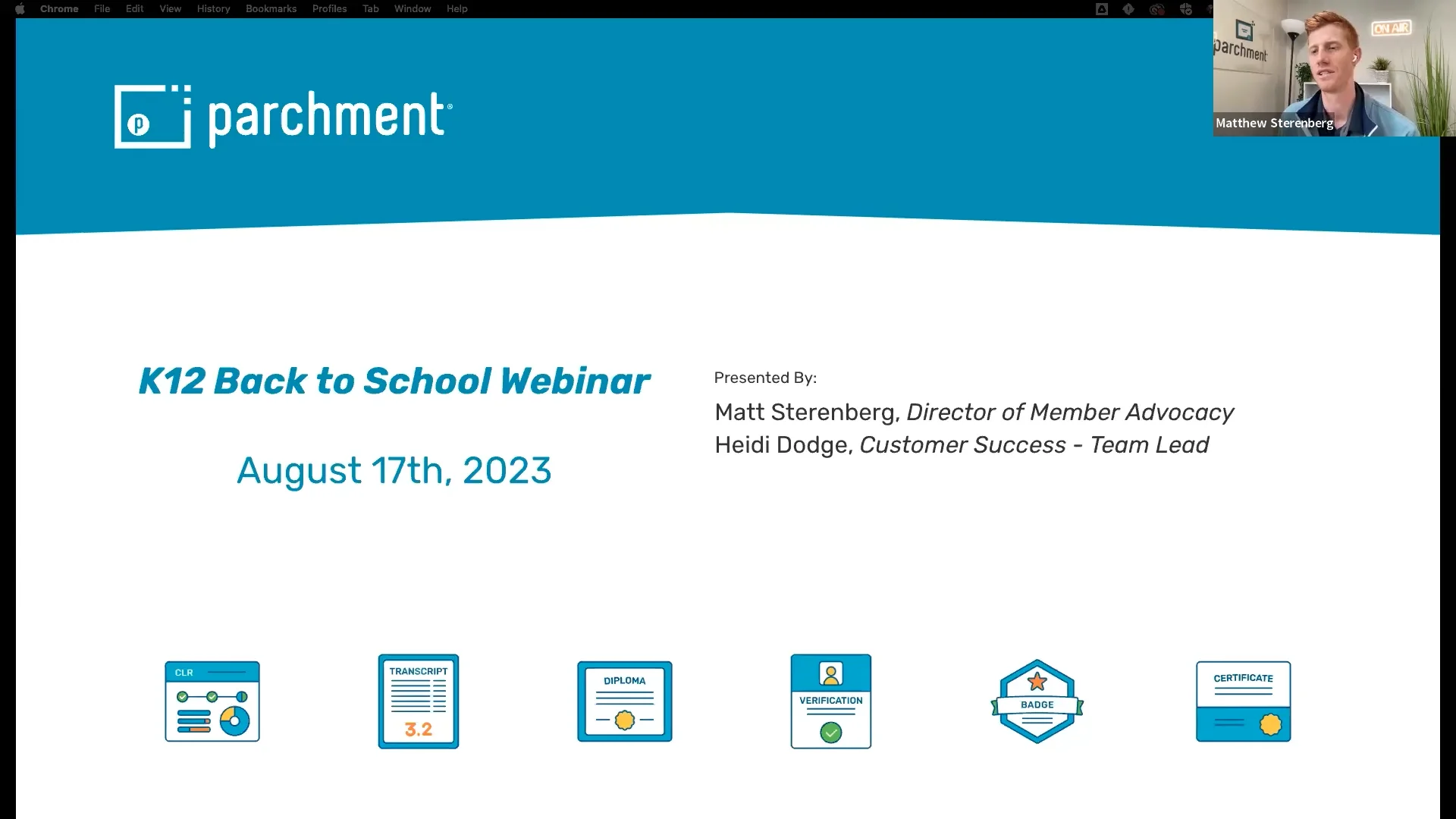
Task: Click the Verification ID card icon
Action: tap(830, 701)
